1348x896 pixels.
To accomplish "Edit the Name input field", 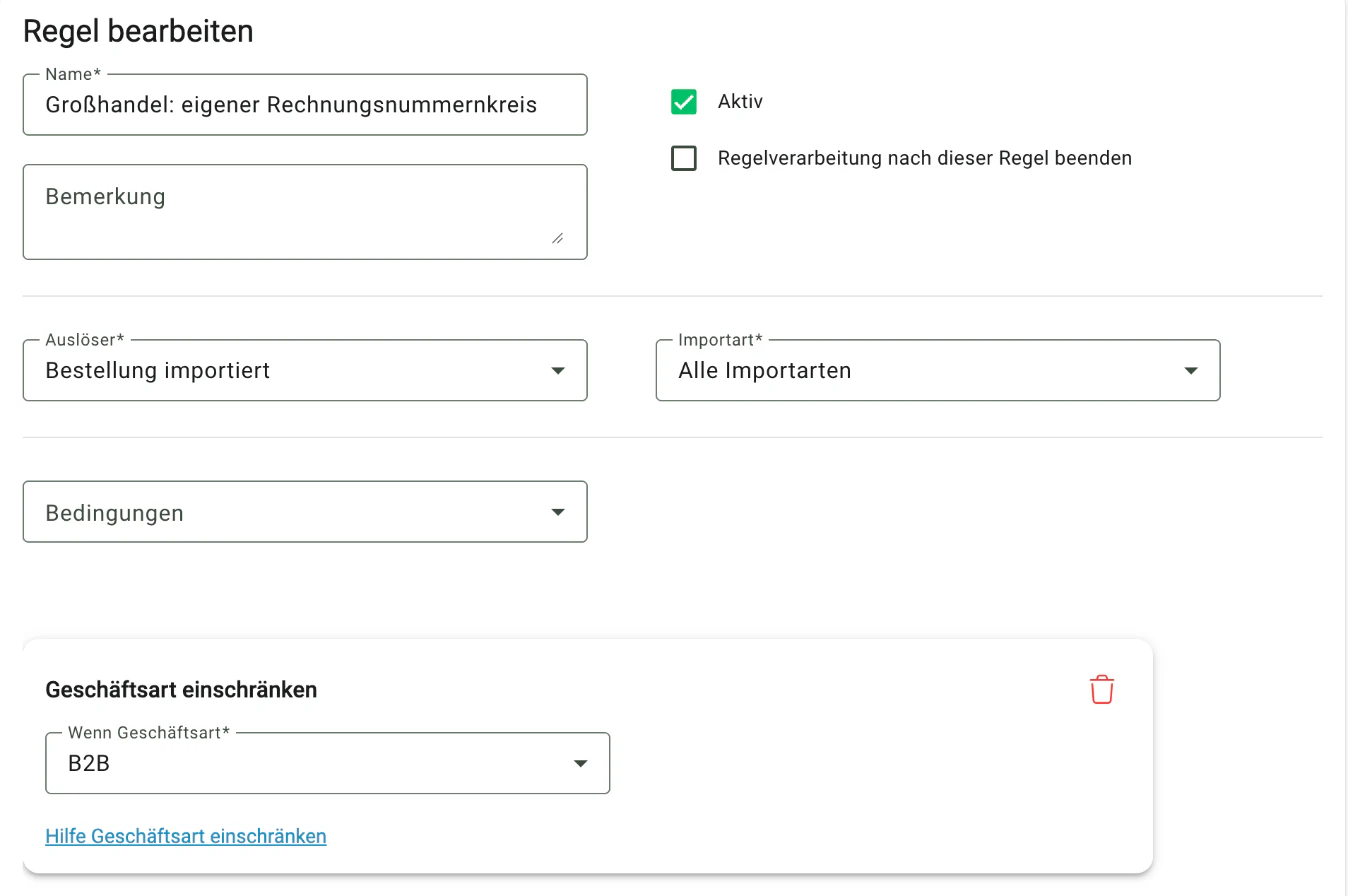I will pyautogui.click(x=305, y=104).
